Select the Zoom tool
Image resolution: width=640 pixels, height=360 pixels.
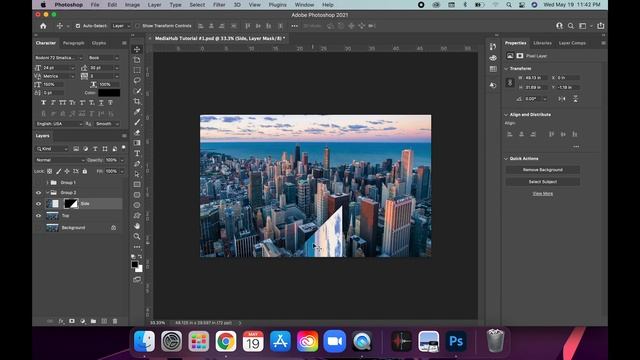pos(137,236)
